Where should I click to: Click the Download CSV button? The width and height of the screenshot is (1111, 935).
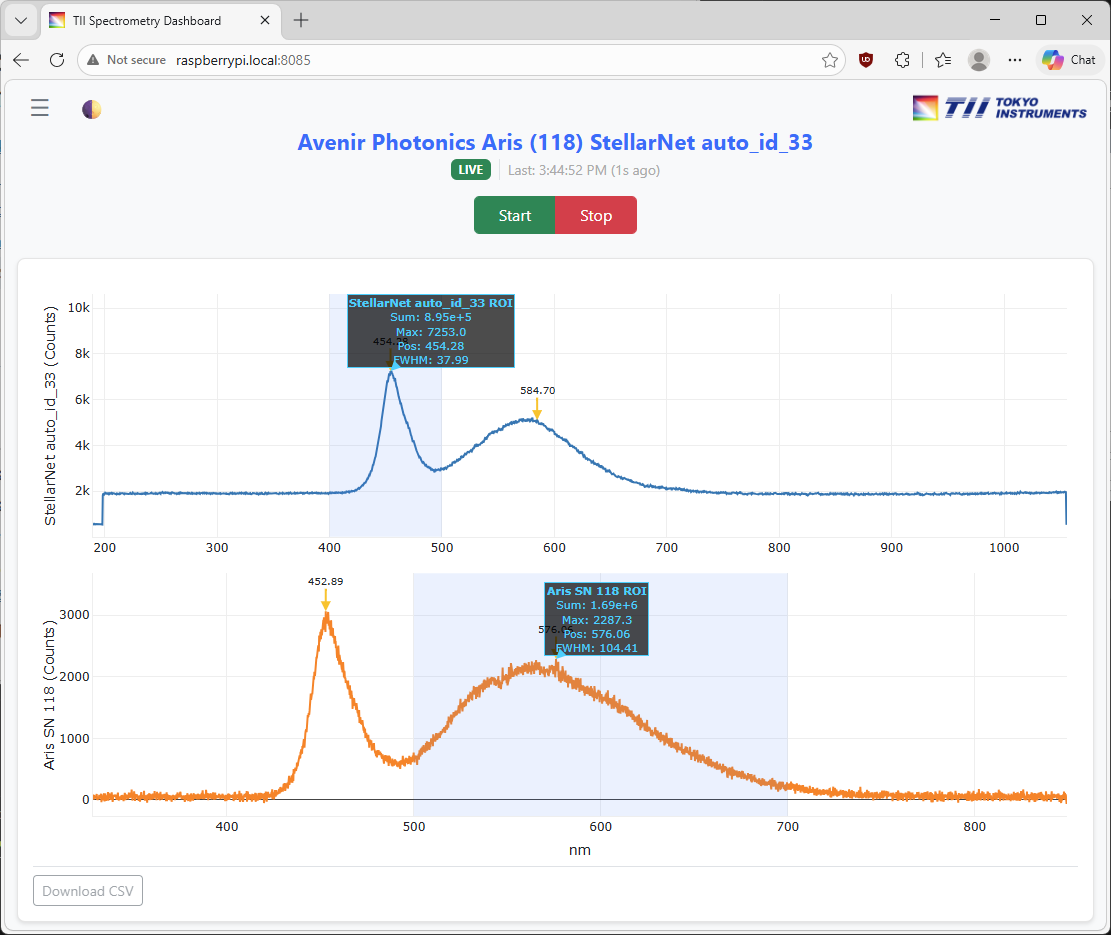[88, 891]
